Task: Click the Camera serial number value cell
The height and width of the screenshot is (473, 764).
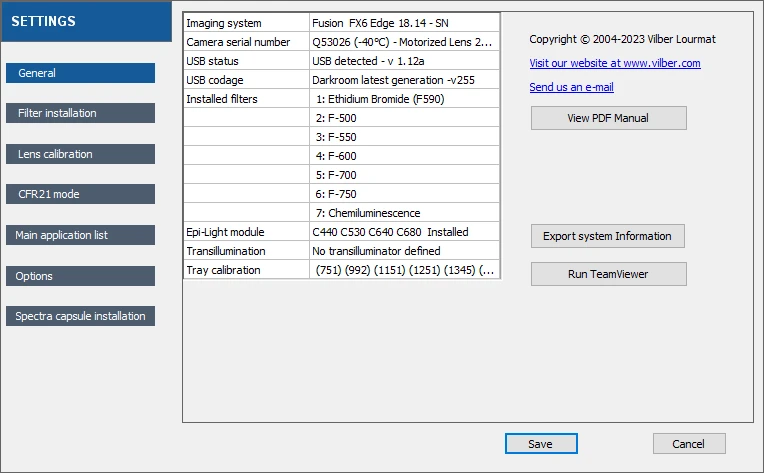Action: (403, 42)
